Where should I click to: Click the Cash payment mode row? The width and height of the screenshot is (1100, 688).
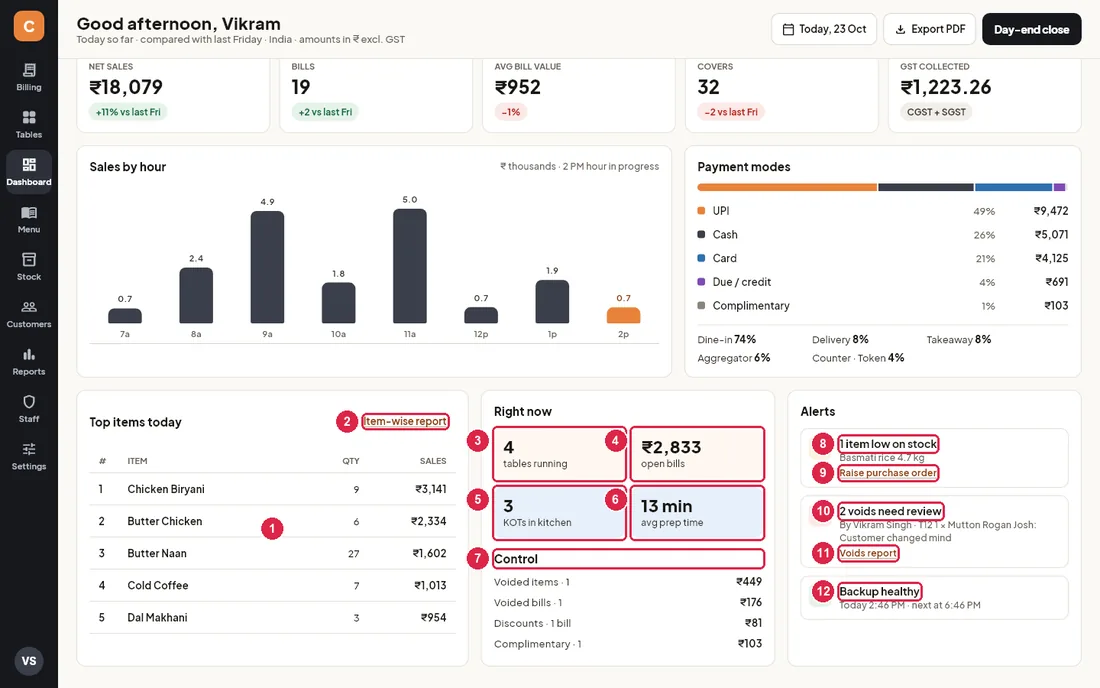[883, 235]
